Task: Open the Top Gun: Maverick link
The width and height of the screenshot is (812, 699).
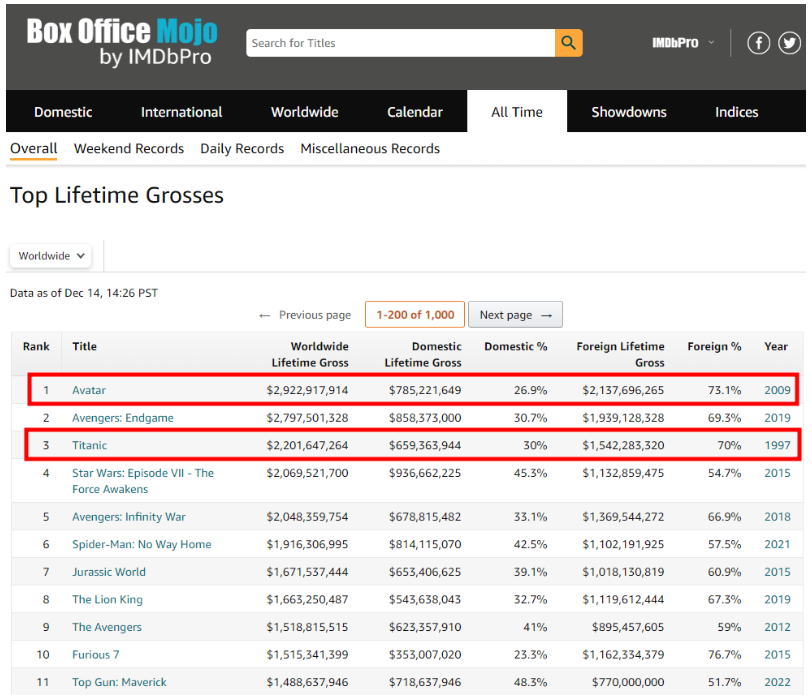Action: [119, 682]
